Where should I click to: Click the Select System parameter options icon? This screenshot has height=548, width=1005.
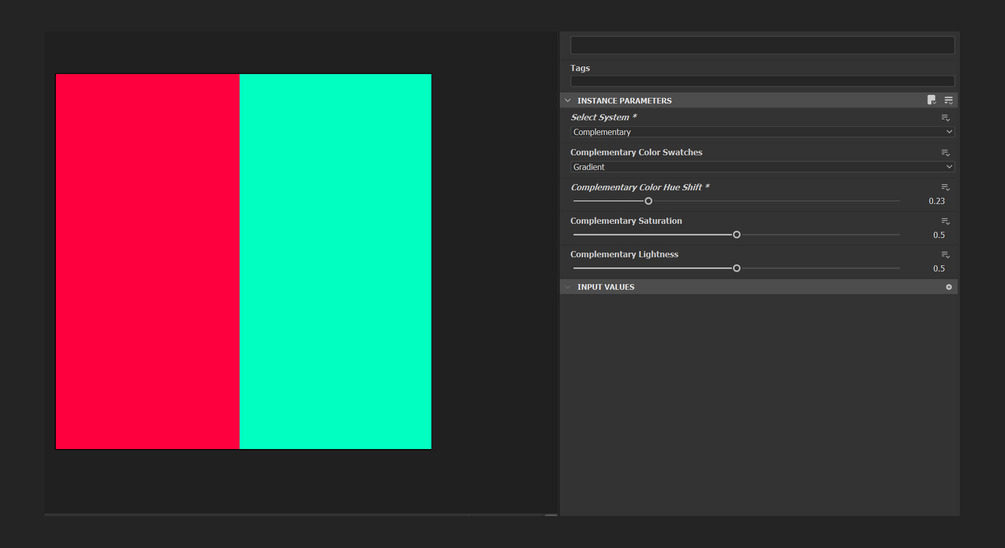(945, 118)
